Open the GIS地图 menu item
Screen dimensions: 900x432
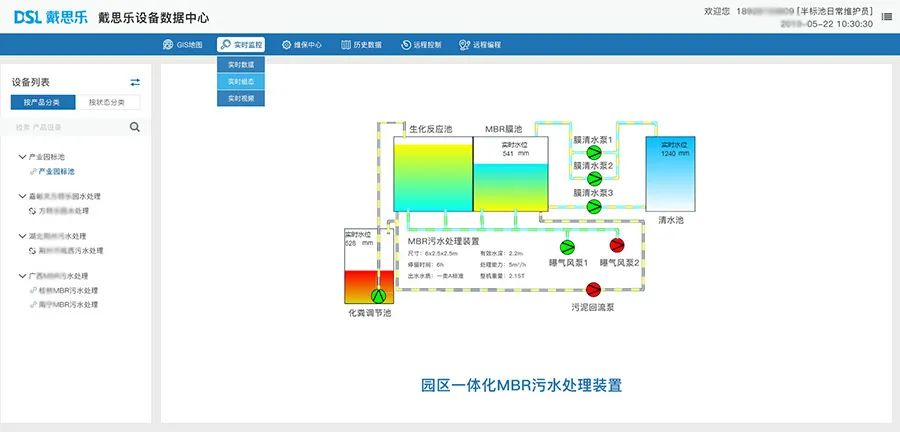[183, 45]
